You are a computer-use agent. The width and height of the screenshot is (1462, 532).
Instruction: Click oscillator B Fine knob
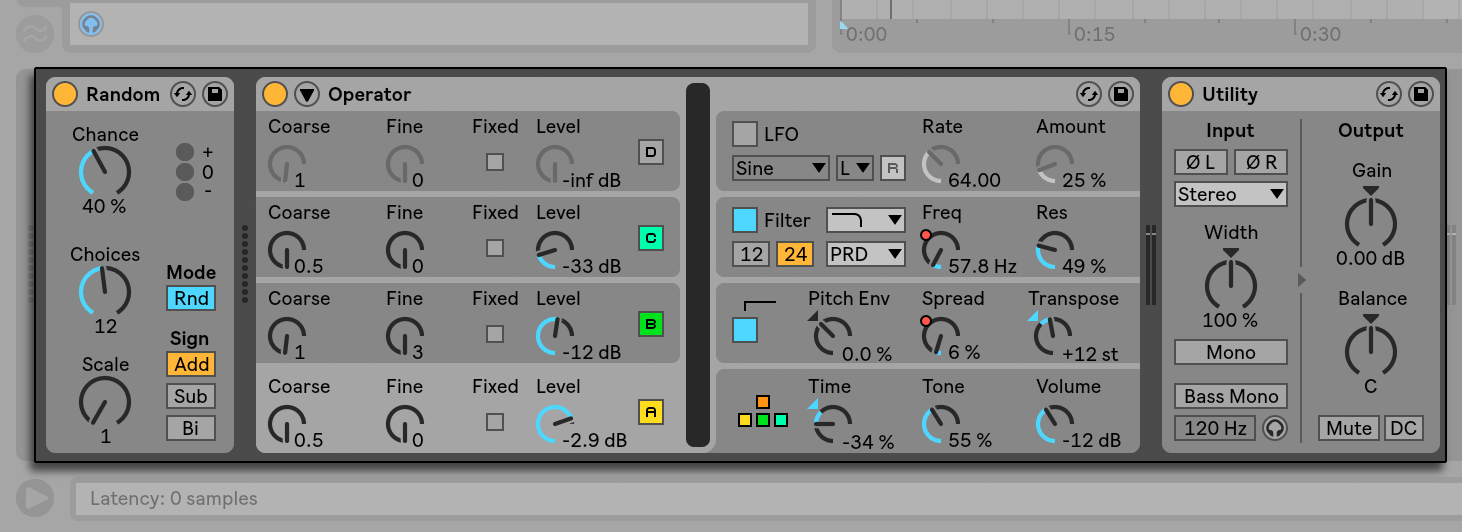coord(405,337)
